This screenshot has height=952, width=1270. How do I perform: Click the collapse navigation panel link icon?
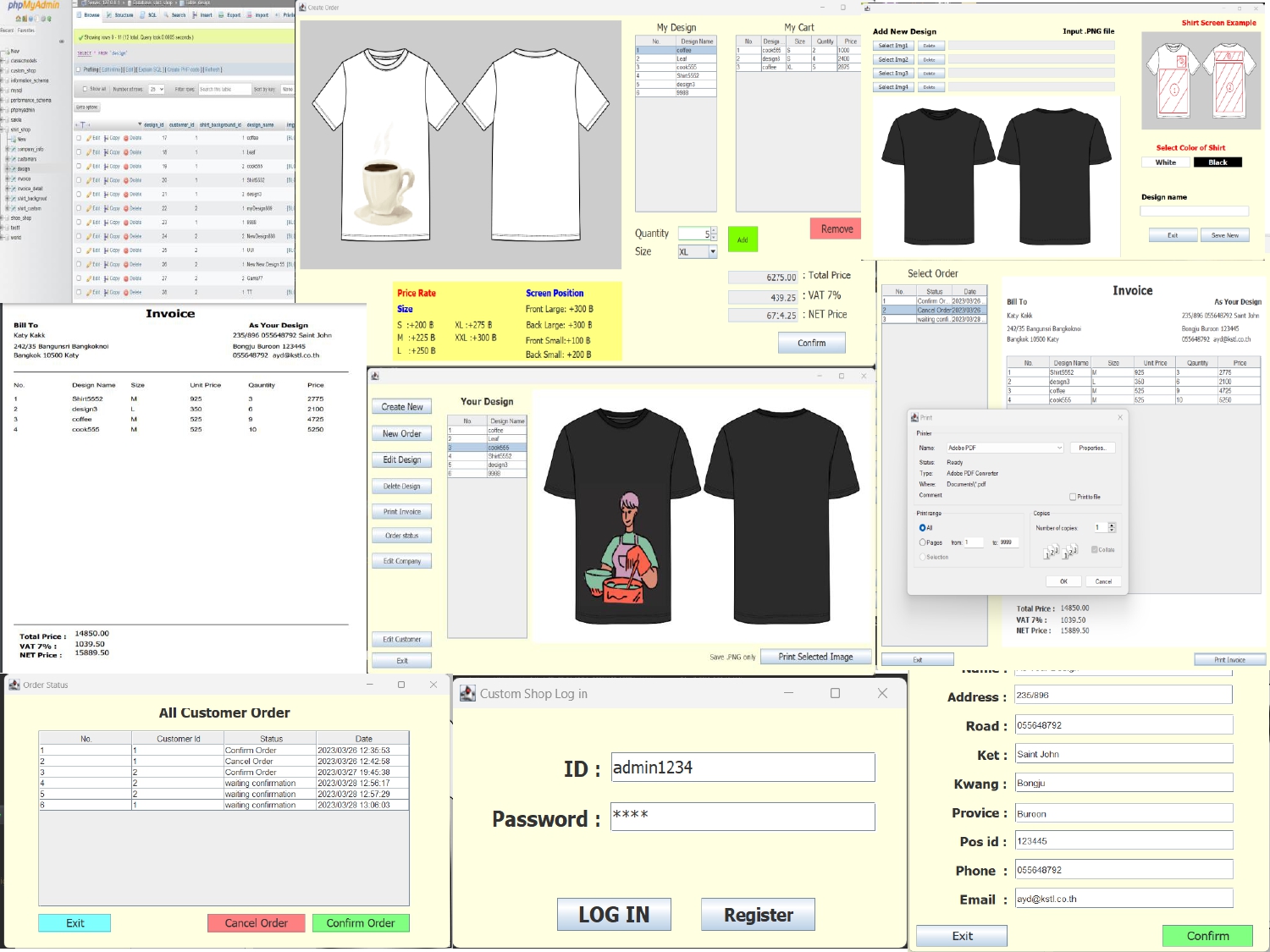(61, 41)
